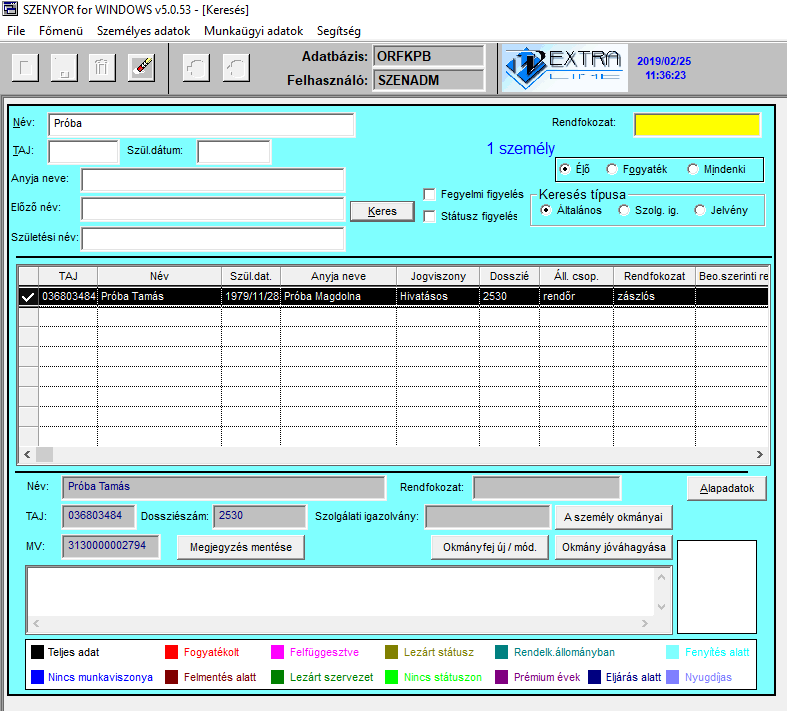Click the black Teljes adat legend square
This screenshot has height=711, width=787.
click(x=37, y=652)
